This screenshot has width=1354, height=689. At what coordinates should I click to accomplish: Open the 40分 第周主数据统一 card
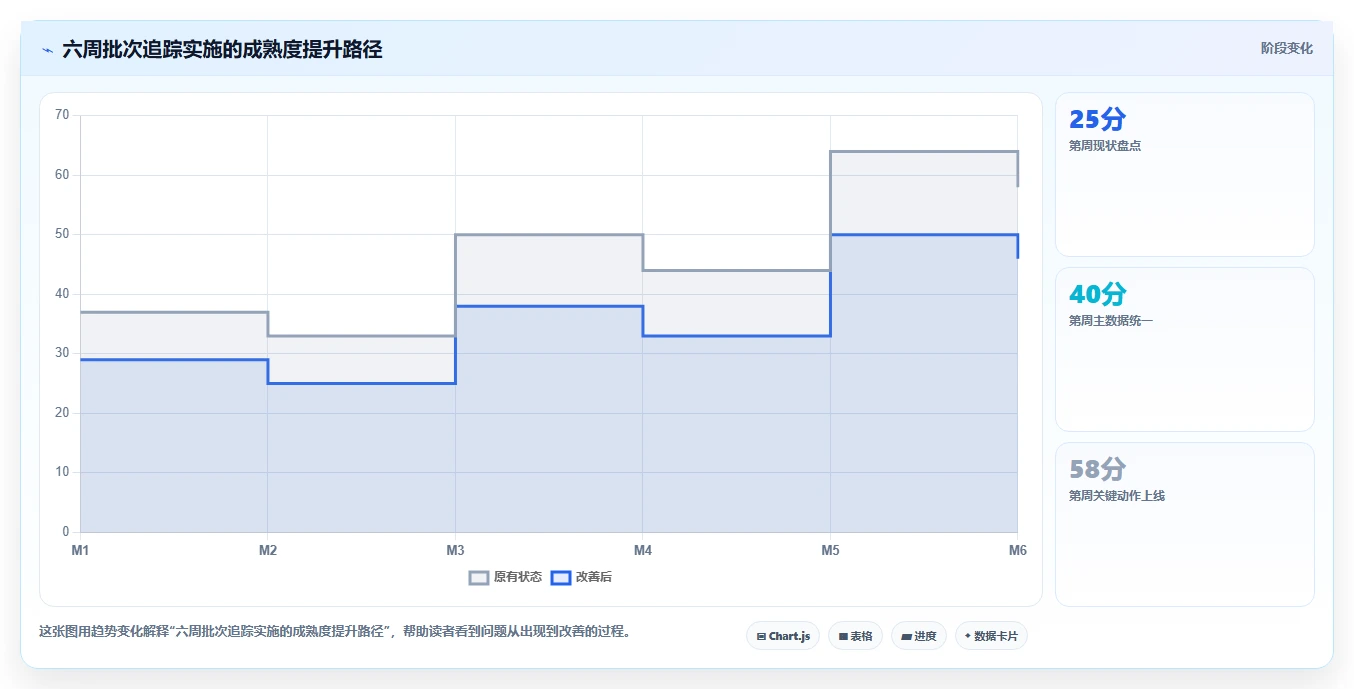[x=1184, y=349]
